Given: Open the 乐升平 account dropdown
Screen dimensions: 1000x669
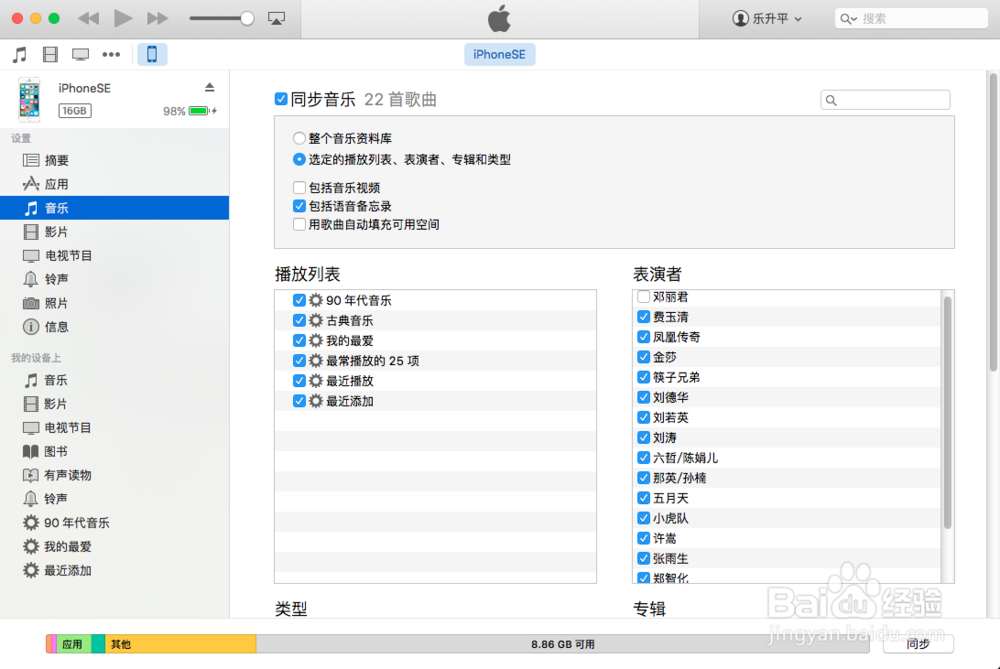Looking at the screenshot, I should [x=767, y=18].
